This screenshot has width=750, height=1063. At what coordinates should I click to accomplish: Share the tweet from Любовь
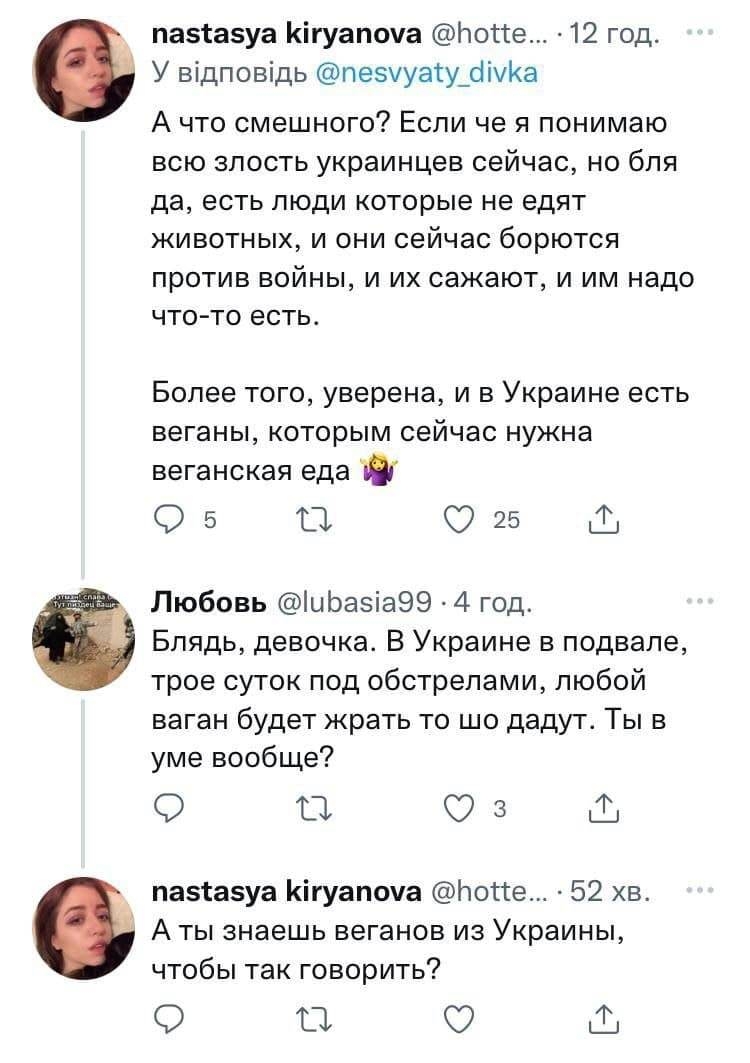pyautogui.click(x=606, y=806)
